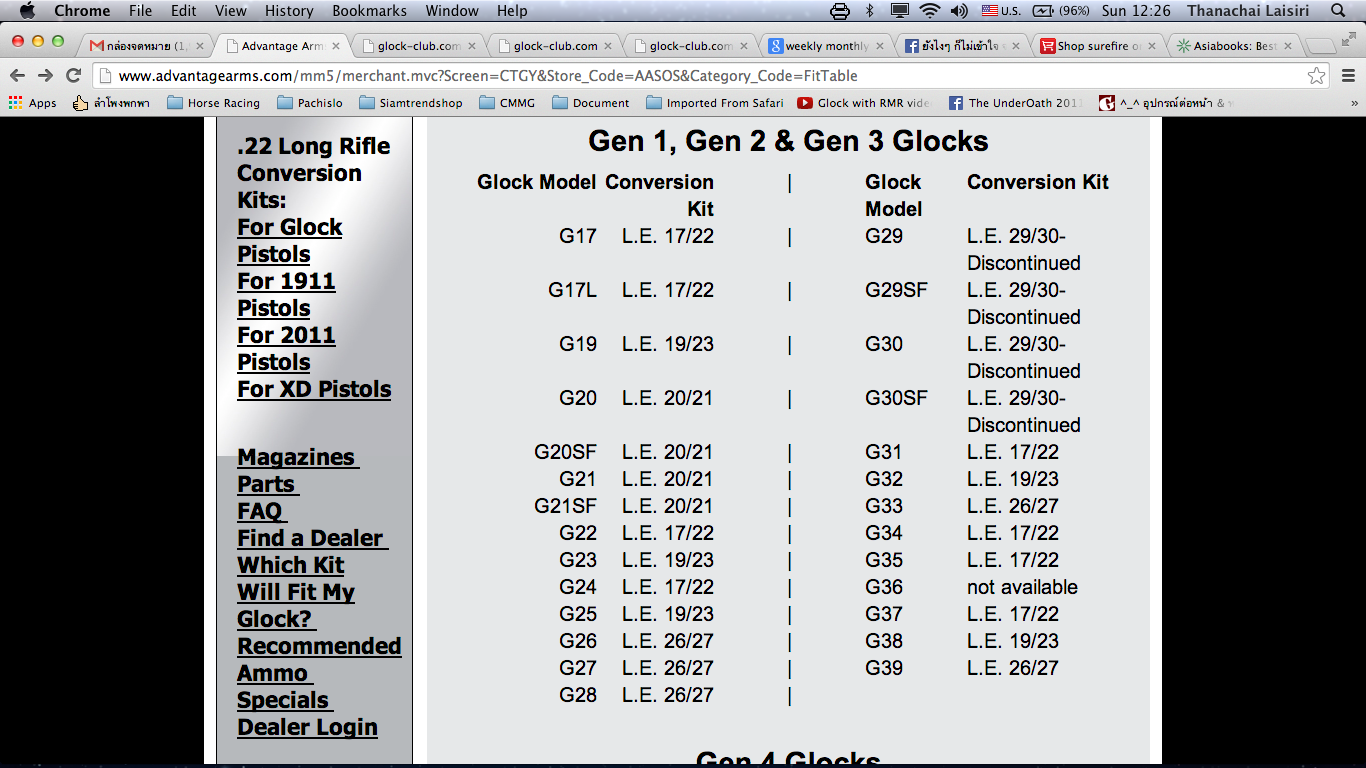Open the Thanachai Laisiri user menu

click(x=1250, y=11)
